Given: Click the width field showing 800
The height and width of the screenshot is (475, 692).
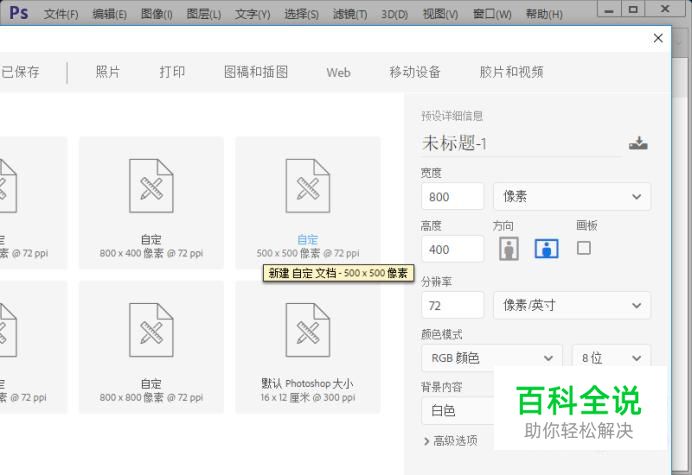Looking at the screenshot, I should point(452,196).
